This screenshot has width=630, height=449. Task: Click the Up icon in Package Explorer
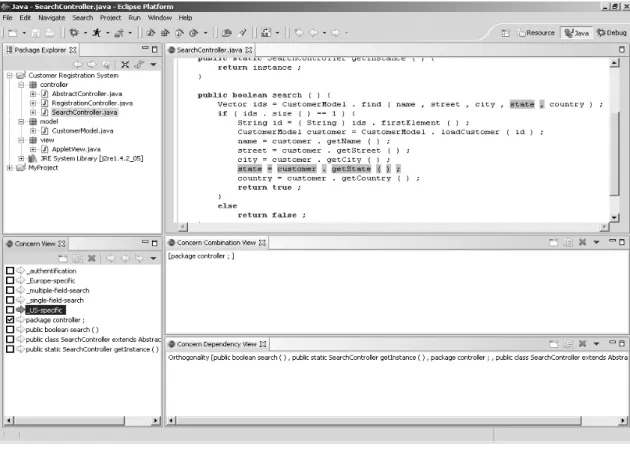(106, 64)
